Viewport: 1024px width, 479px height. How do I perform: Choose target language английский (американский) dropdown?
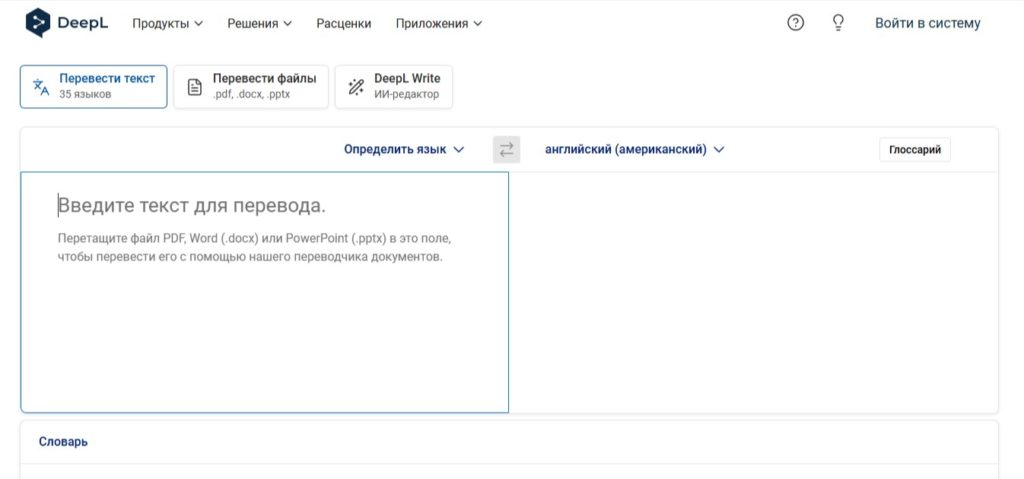(x=634, y=150)
